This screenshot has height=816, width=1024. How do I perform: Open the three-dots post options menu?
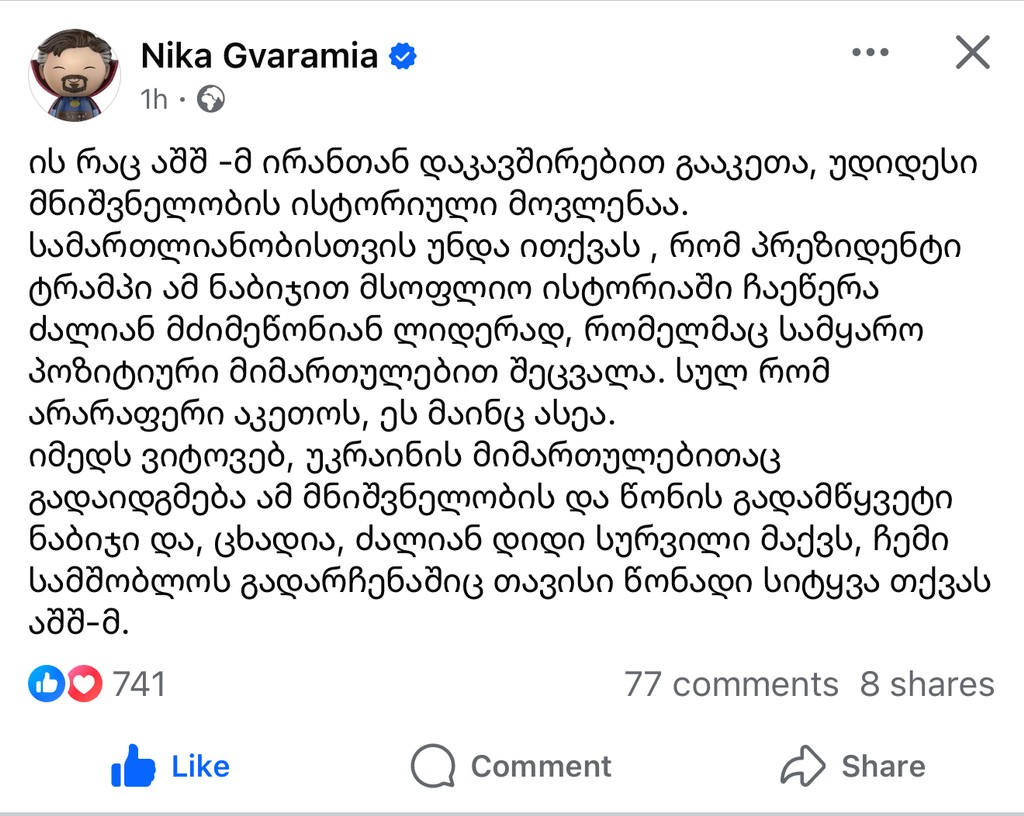coord(871,52)
